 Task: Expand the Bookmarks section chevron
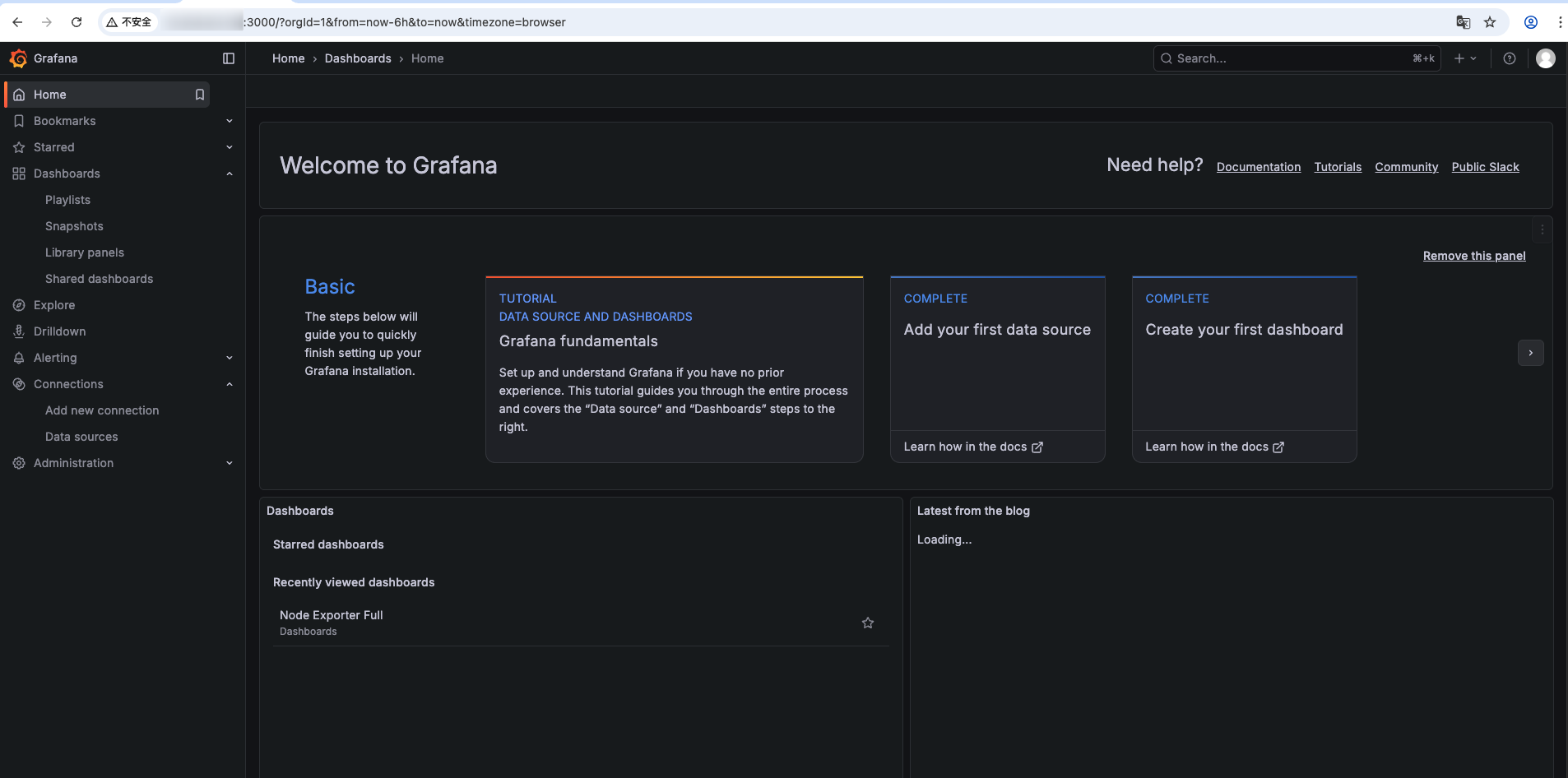pos(230,121)
